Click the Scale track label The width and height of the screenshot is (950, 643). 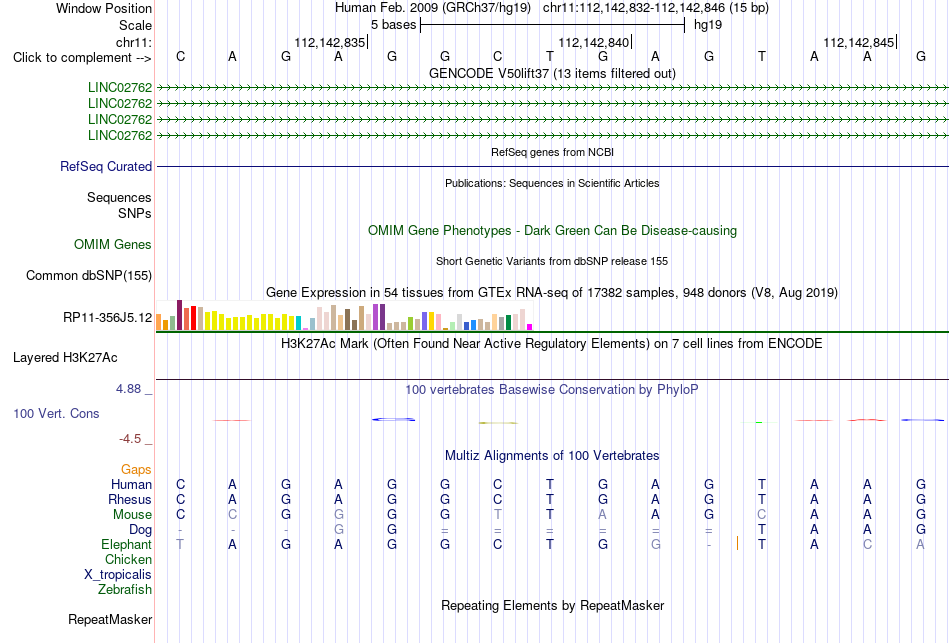tap(135, 25)
